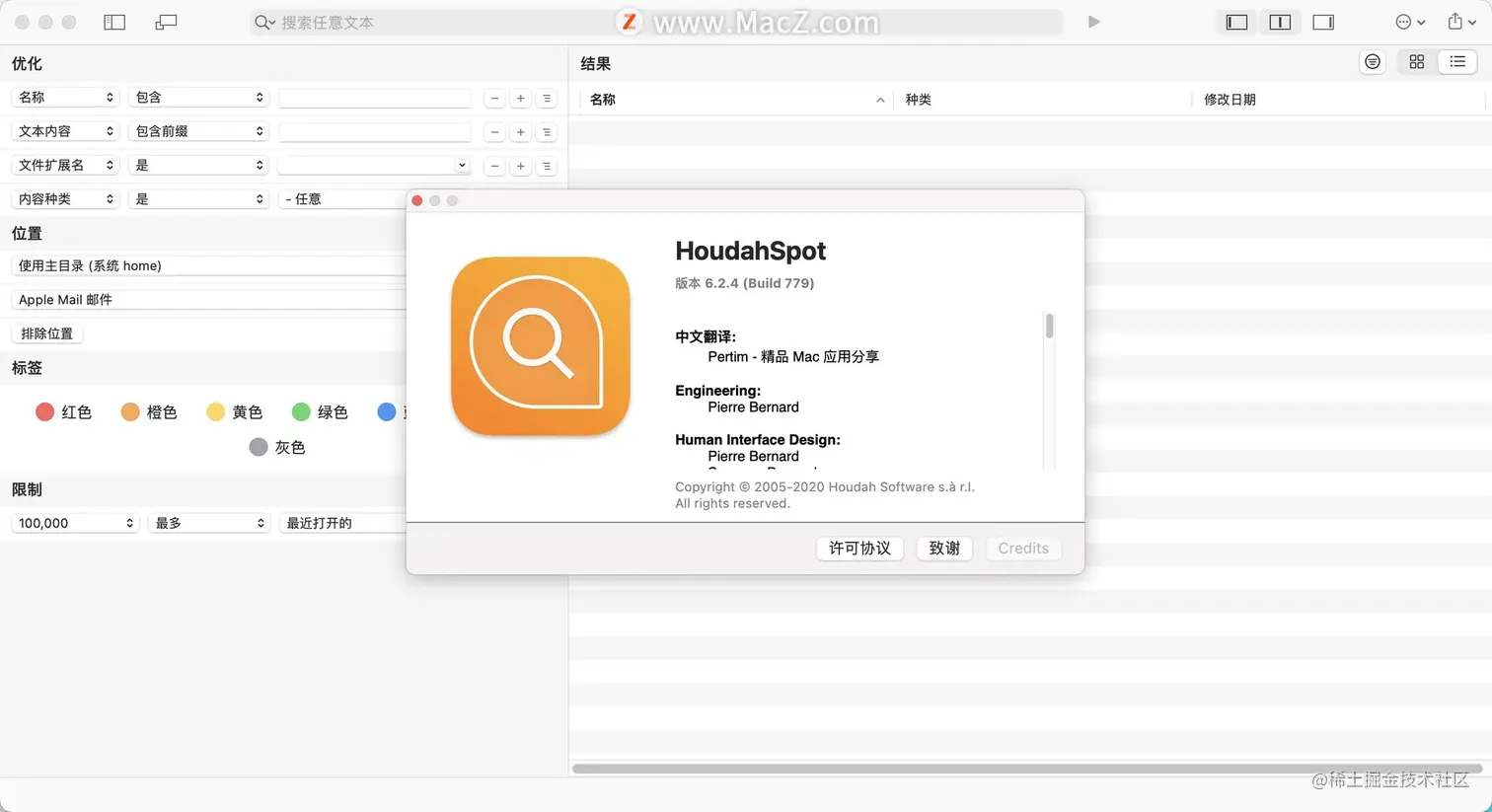This screenshot has width=1492, height=812.
Task: Add criterion after 文本内容 row with plus
Action: click(520, 132)
